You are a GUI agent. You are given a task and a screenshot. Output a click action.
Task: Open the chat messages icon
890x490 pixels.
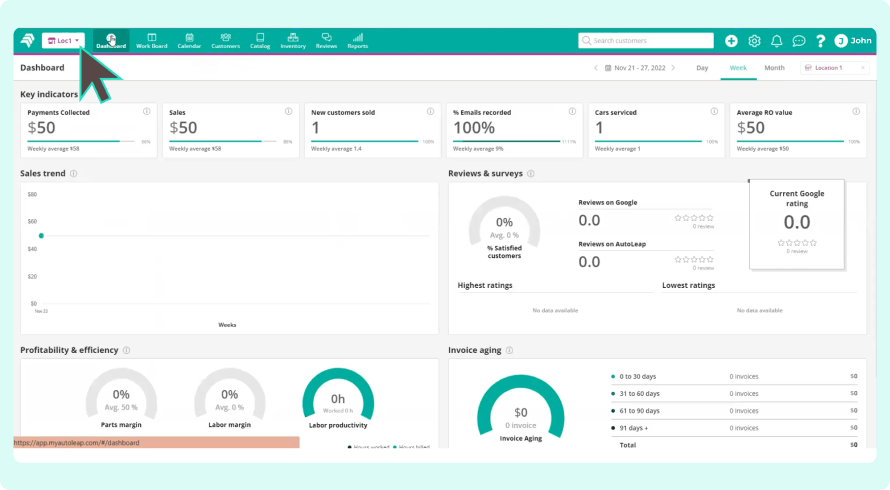(799, 41)
